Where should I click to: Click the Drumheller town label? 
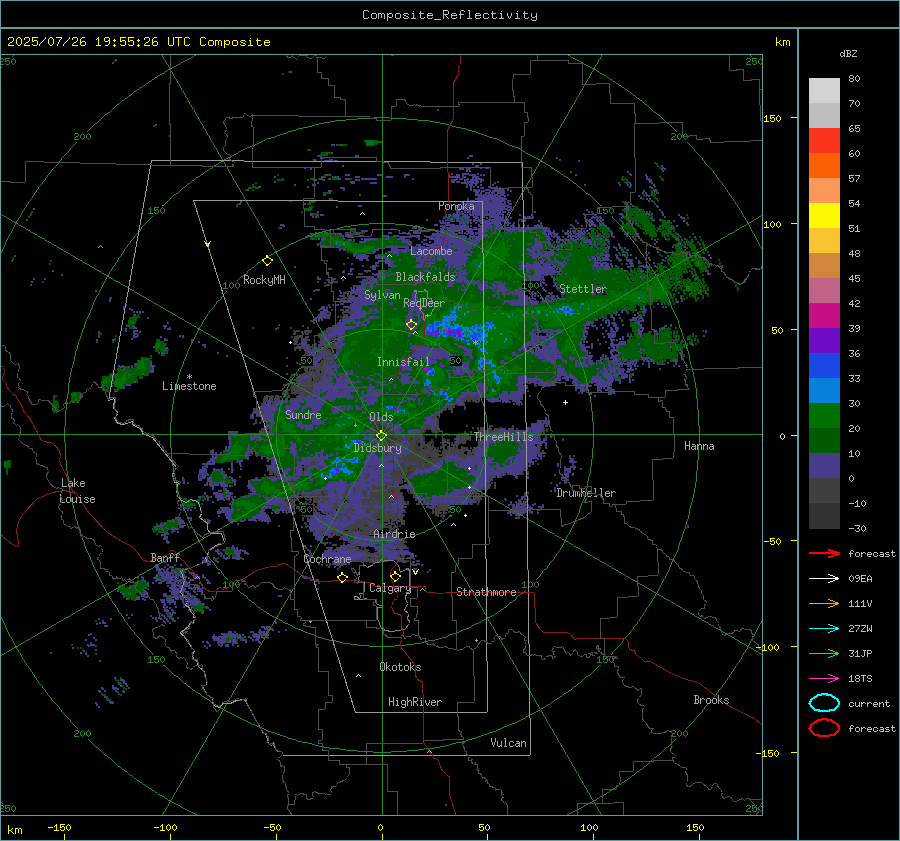click(586, 493)
